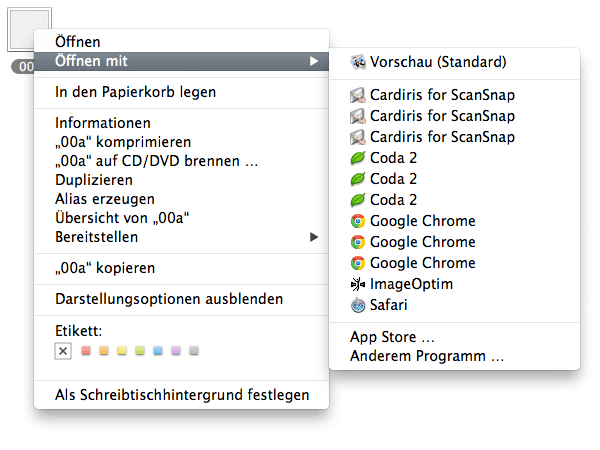
Task: Choose Darstellungsoptionen ausblenden
Action: click(181, 299)
